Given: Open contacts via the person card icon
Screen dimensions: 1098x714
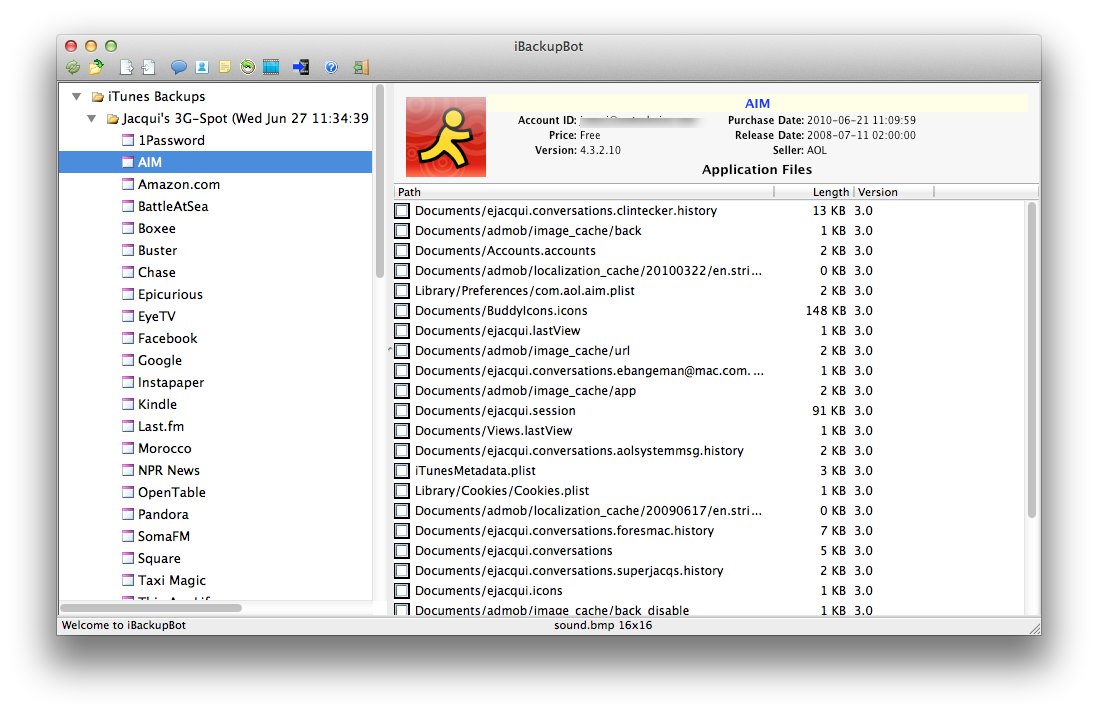Looking at the screenshot, I should [x=202, y=67].
